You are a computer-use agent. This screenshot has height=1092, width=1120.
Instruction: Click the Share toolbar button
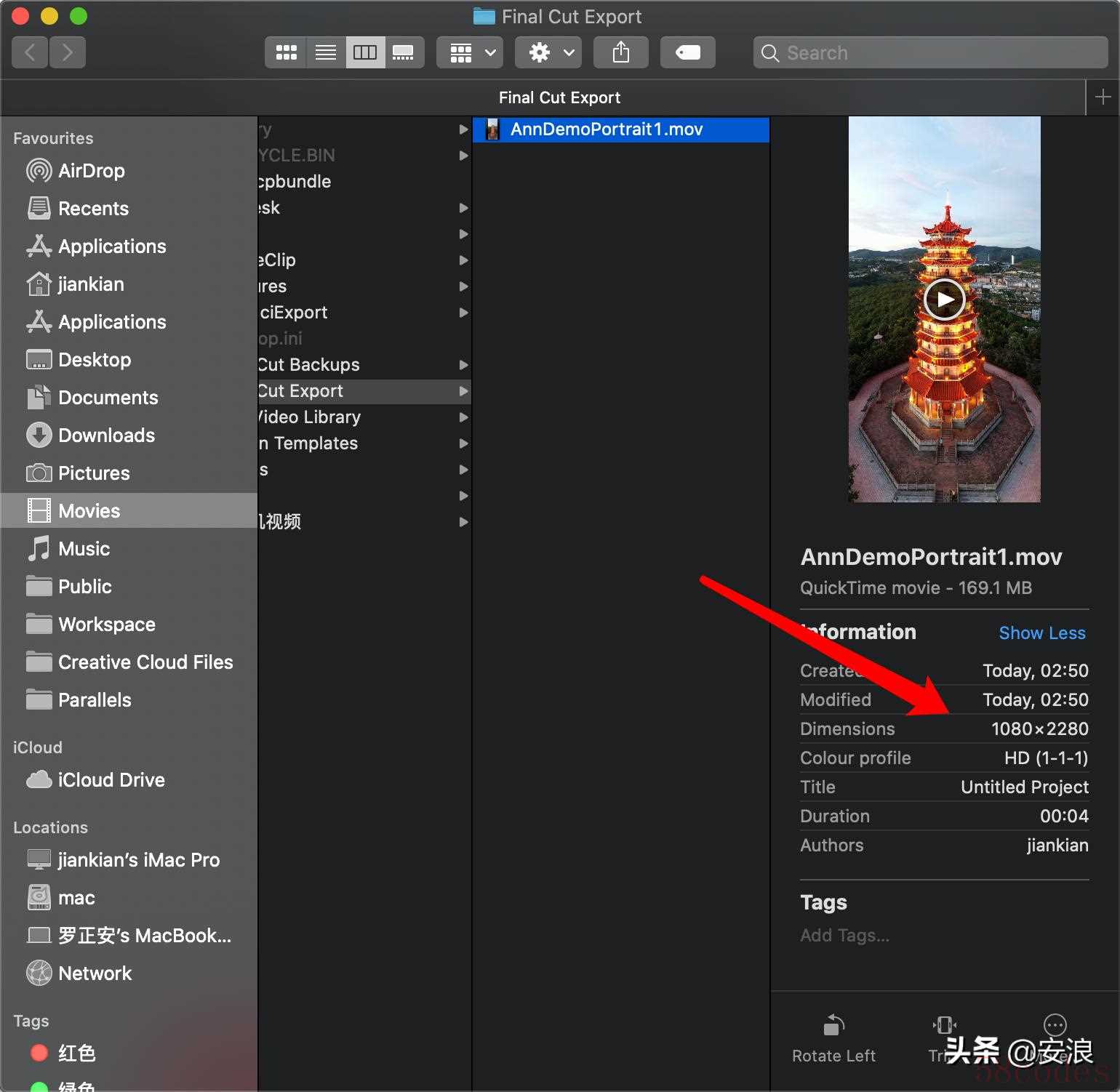tap(621, 52)
